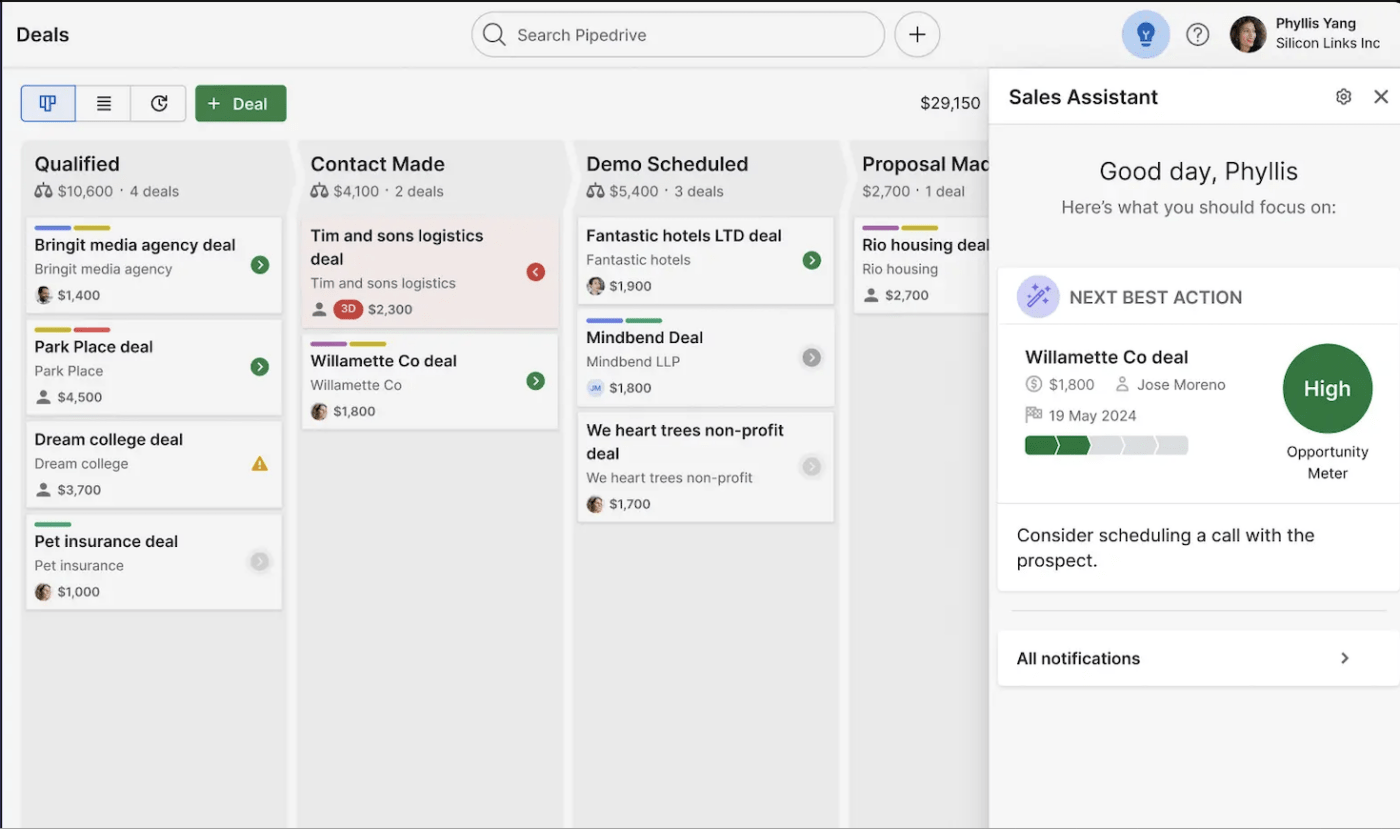This screenshot has width=1400, height=829.
Task: Open the Park Place deal card
Action: pyautogui.click(x=154, y=367)
